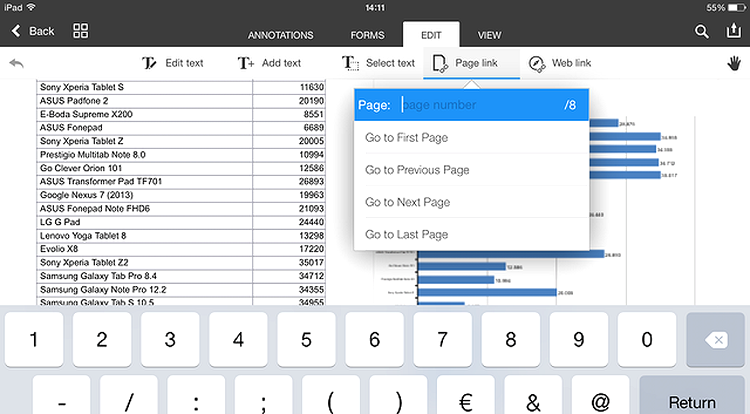Click the value 26893 in table
This screenshot has height=414, width=750.
coord(311,182)
